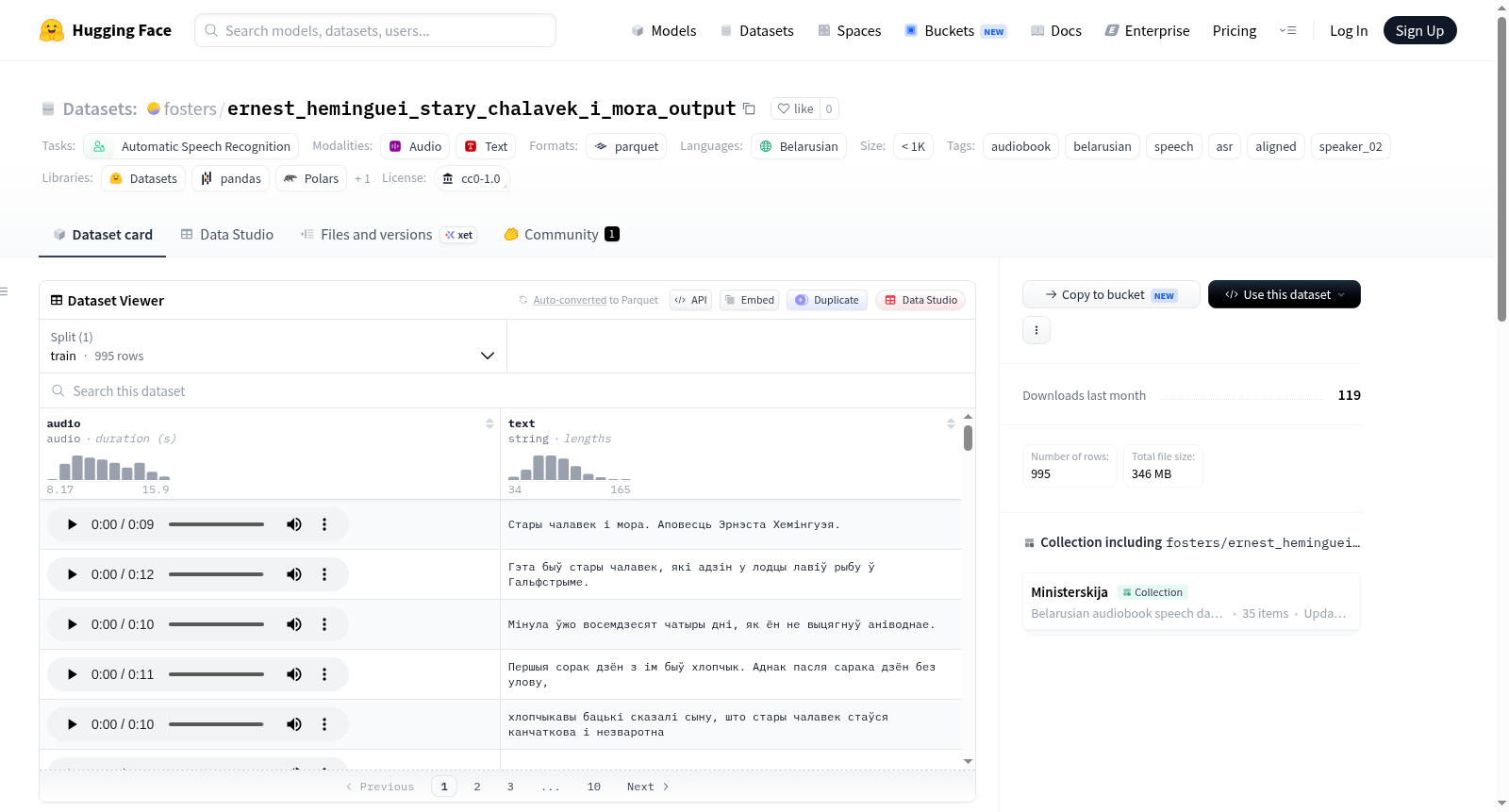Click the Polars library tag

[311, 178]
